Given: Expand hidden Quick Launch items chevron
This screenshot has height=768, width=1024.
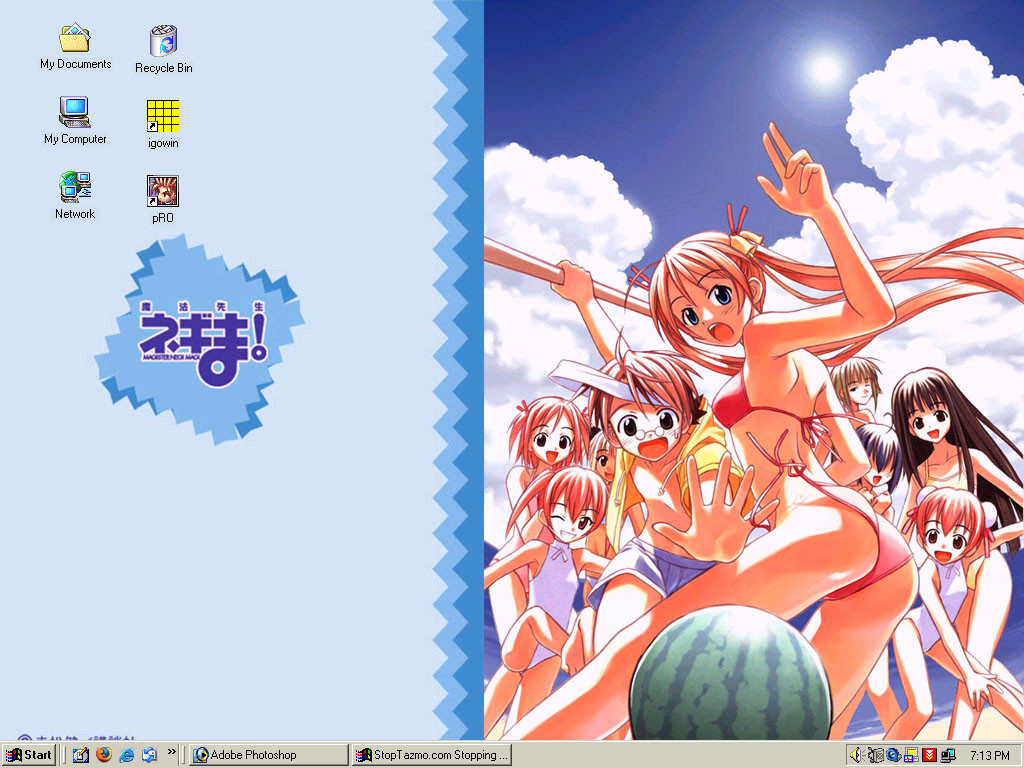Looking at the screenshot, I should click(172, 752).
